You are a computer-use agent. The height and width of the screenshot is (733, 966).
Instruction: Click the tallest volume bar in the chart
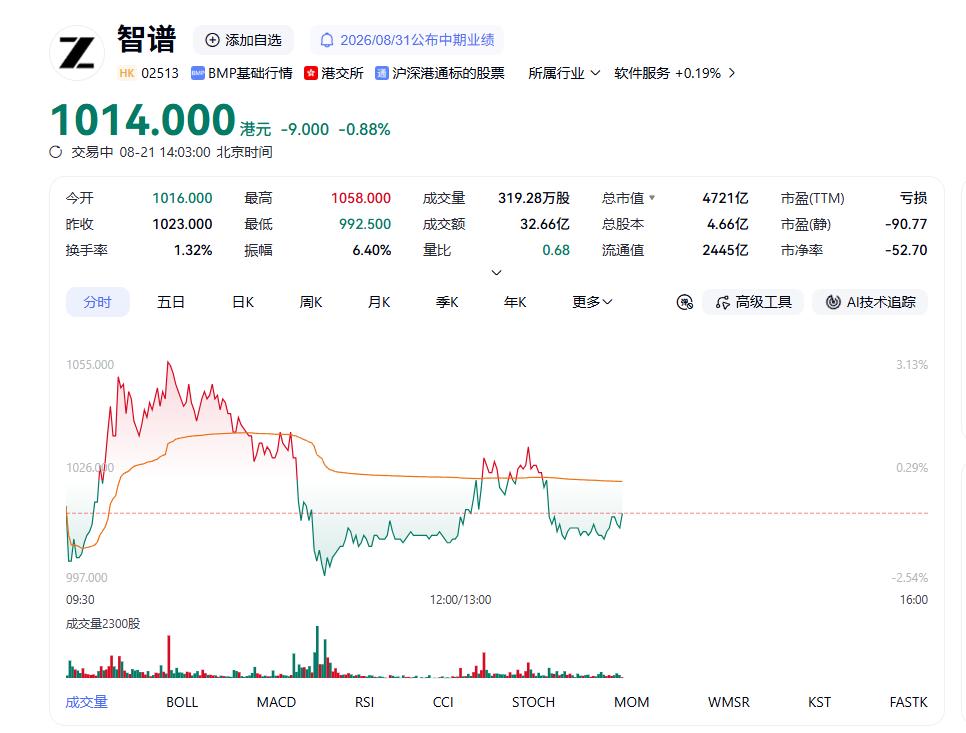click(317, 652)
